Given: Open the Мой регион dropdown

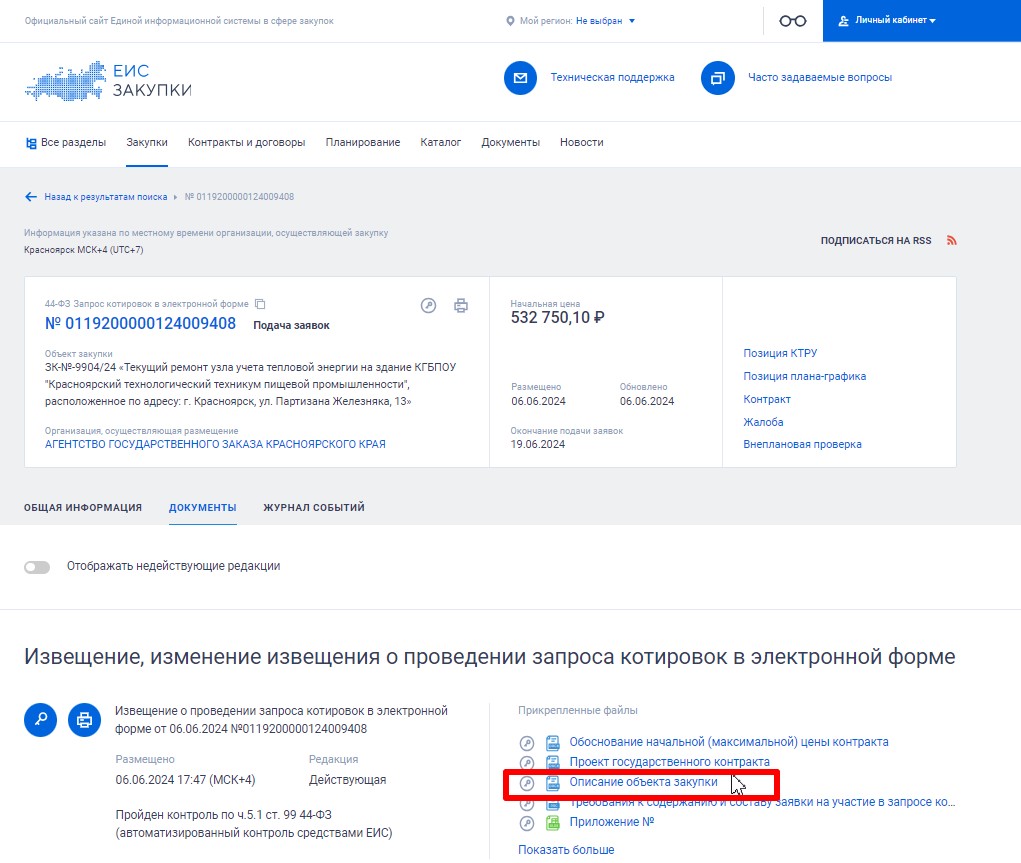Looking at the screenshot, I should (606, 21).
